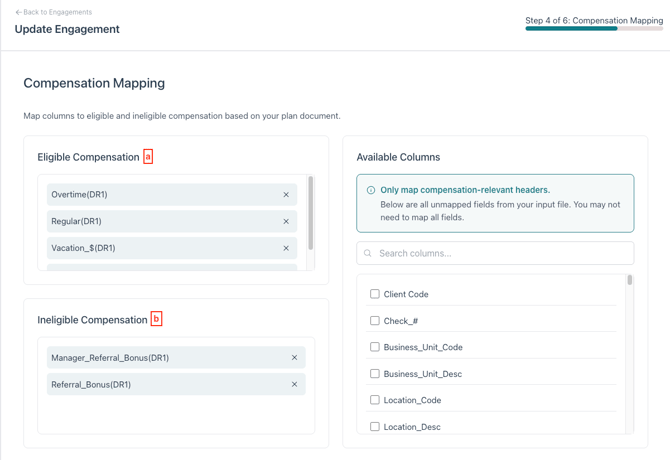This screenshot has height=460, width=670.
Task: Remove Manager_Referral_Bonus(DR1) with X icon
Action: tap(294, 357)
